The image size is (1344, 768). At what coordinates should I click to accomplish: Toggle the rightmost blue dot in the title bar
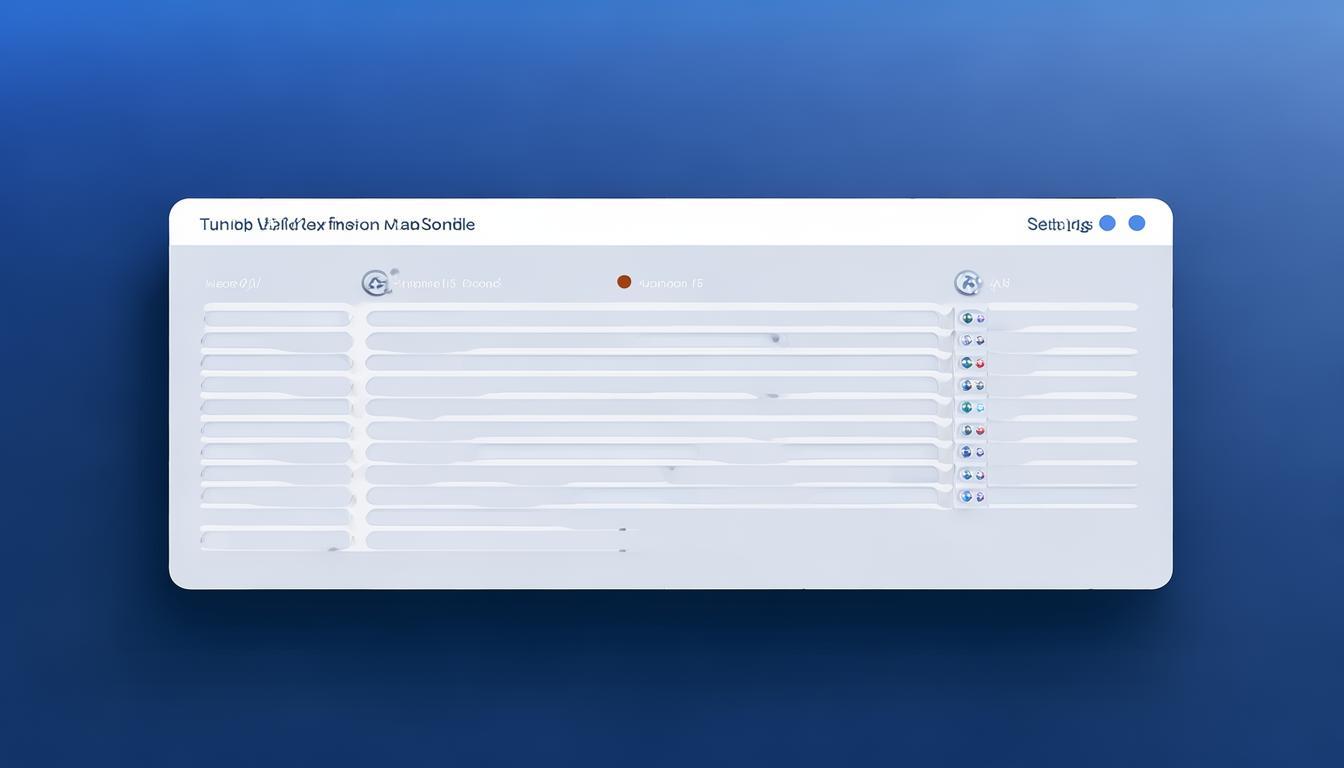pyautogui.click(x=1137, y=223)
